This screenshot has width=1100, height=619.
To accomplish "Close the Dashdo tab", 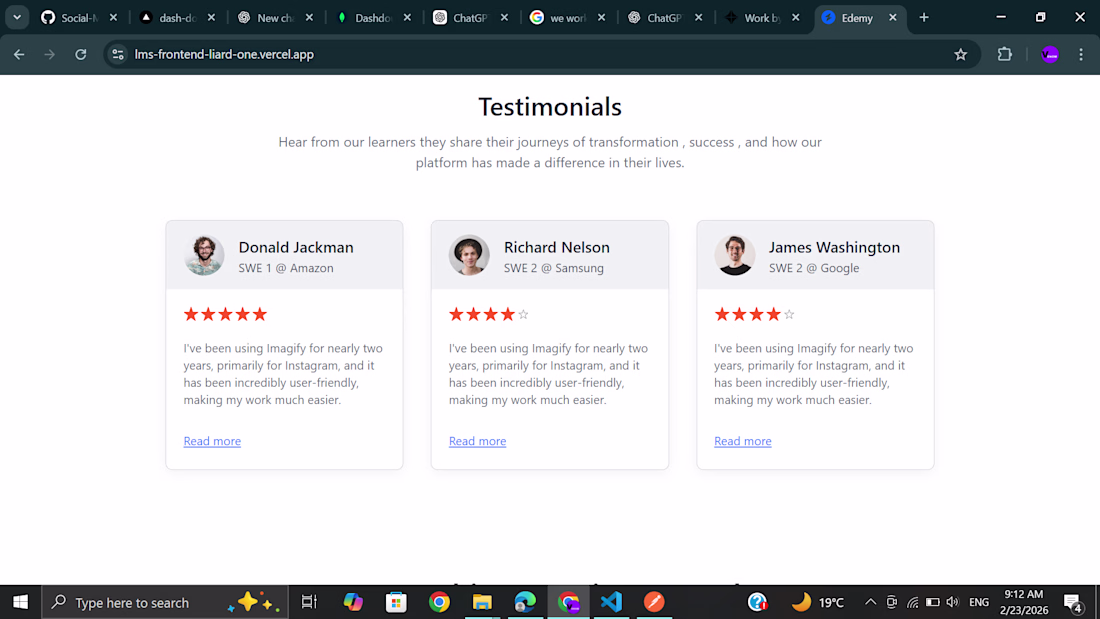I will coord(407,18).
